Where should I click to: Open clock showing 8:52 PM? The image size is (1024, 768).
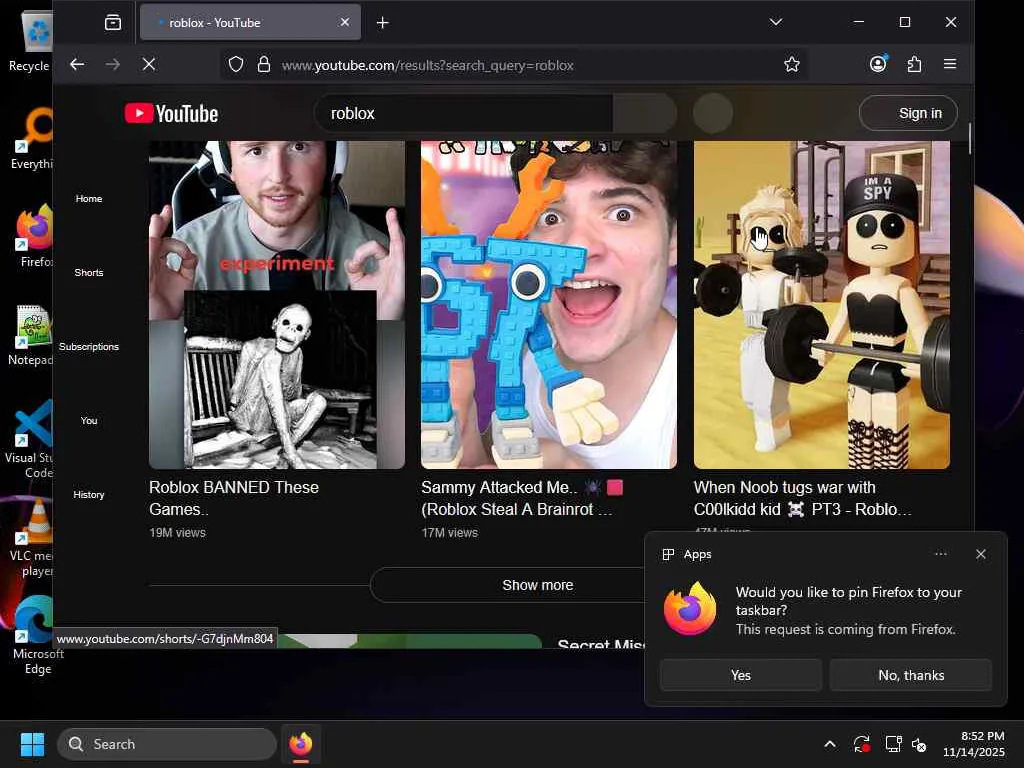974,744
